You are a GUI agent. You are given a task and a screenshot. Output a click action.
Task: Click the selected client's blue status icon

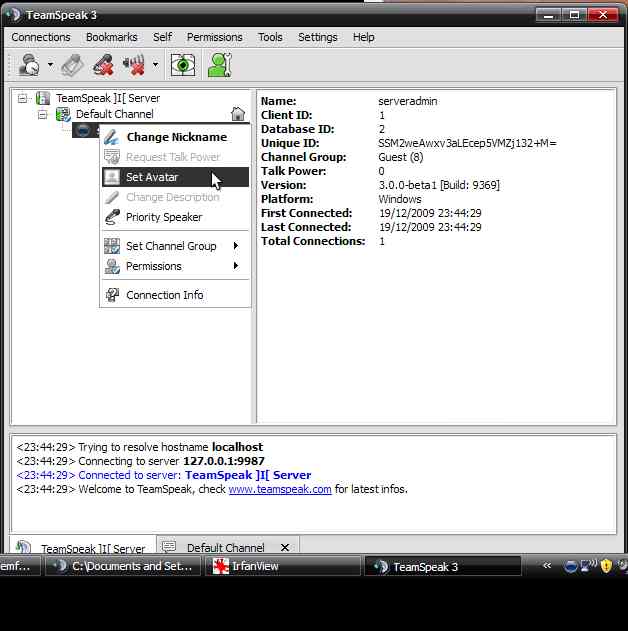pos(83,130)
